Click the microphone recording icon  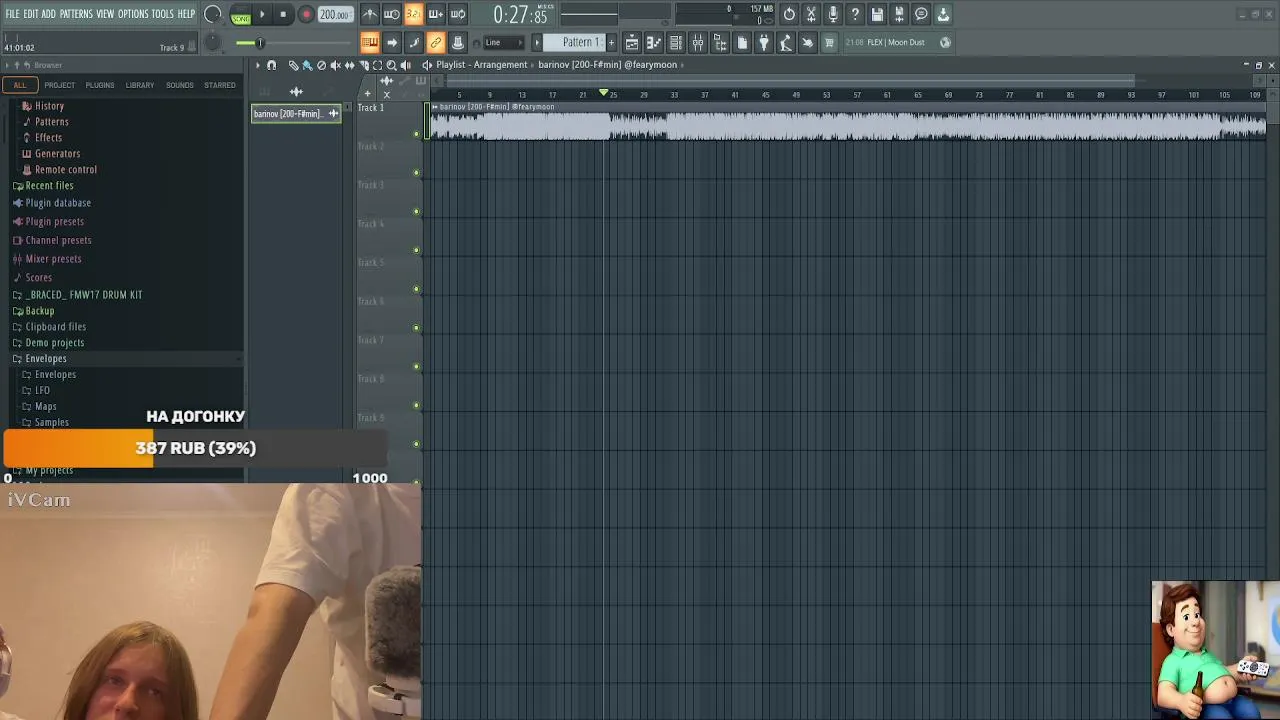pyautogui.click(x=833, y=14)
